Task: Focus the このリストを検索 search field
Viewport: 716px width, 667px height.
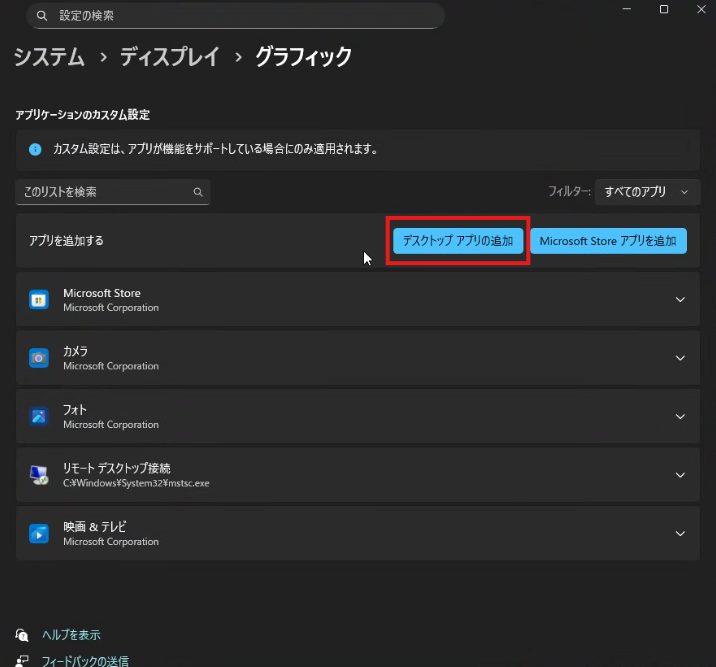Action: pyautogui.click(x=103, y=192)
